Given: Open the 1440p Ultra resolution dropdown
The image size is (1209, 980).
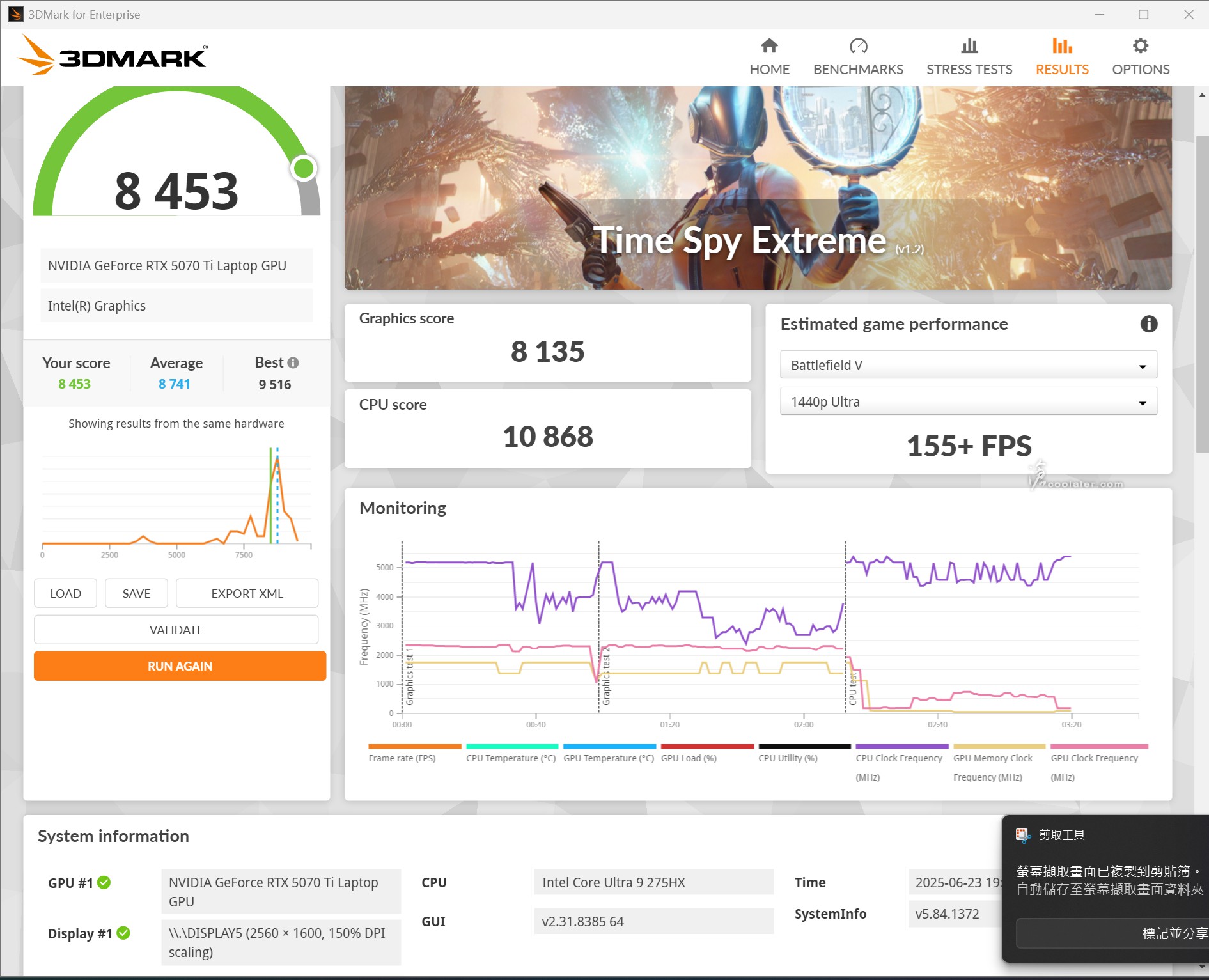Looking at the screenshot, I should pyautogui.click(x=968, y=401).
